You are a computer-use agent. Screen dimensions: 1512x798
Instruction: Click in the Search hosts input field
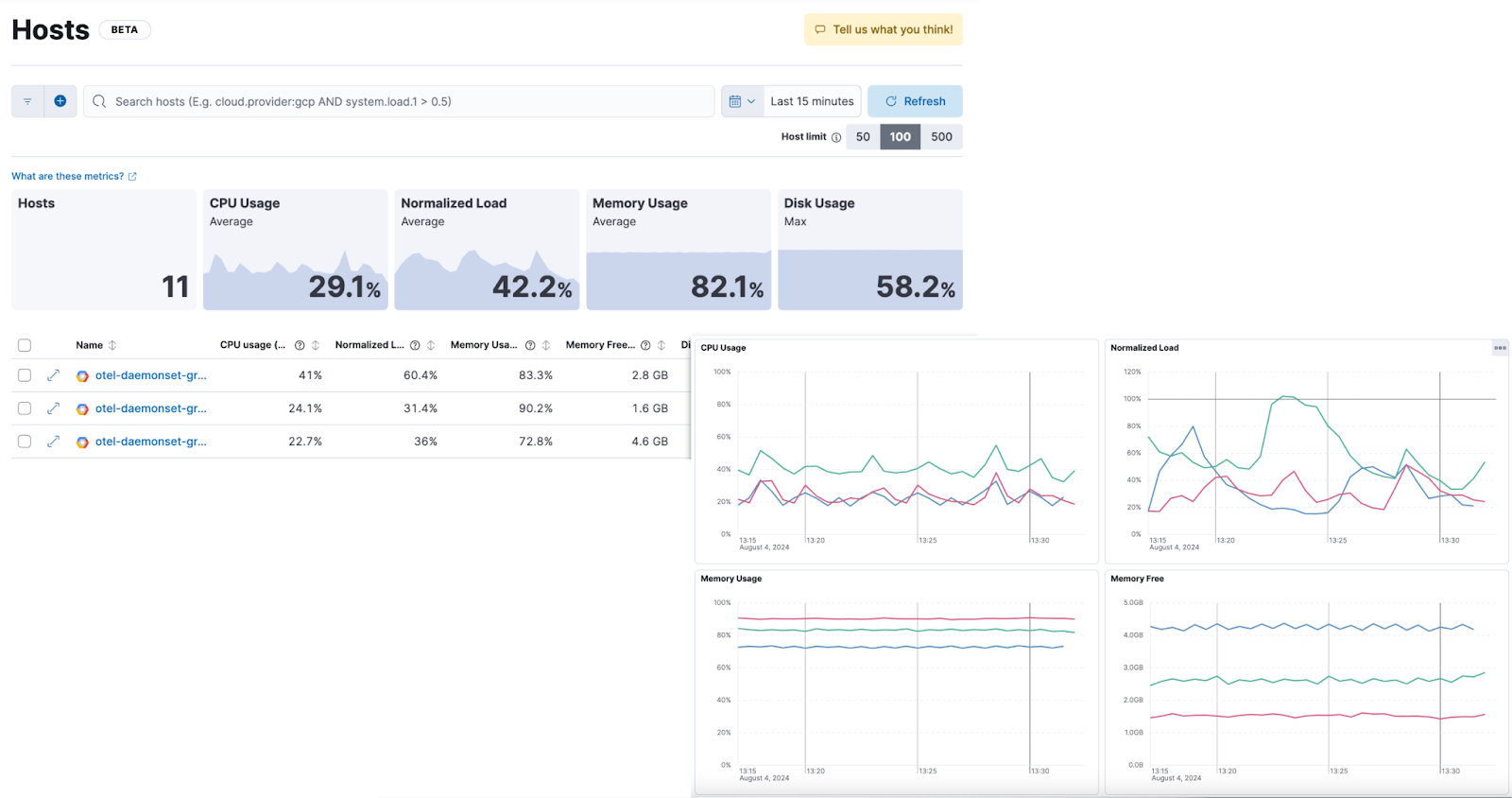(406, 101)
